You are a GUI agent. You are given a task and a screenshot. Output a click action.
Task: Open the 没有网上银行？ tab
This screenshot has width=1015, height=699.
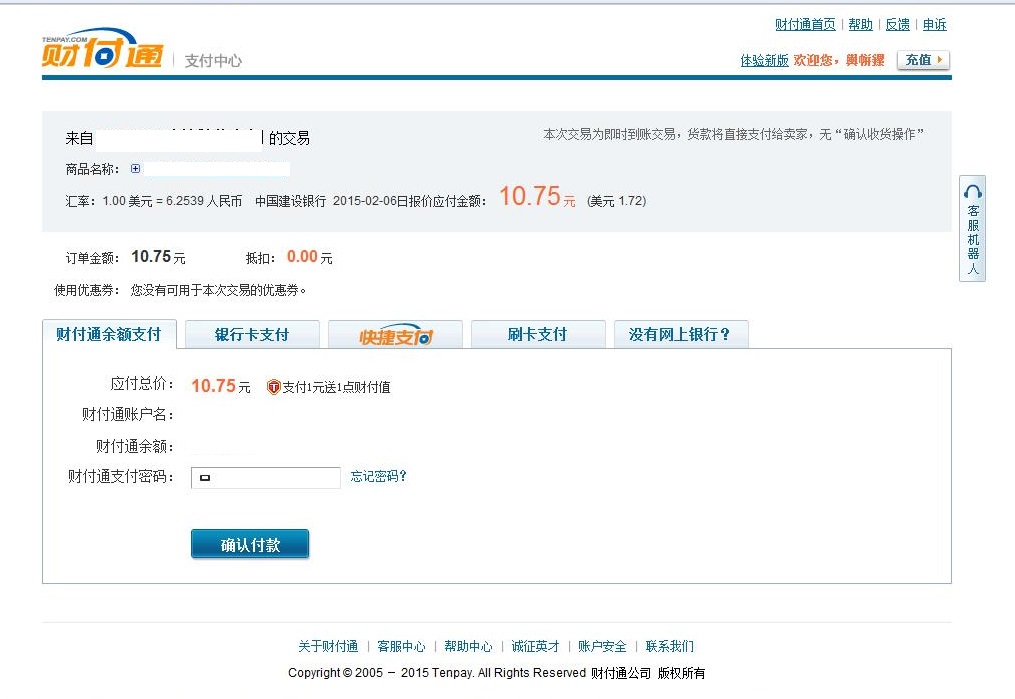(681, 335)
